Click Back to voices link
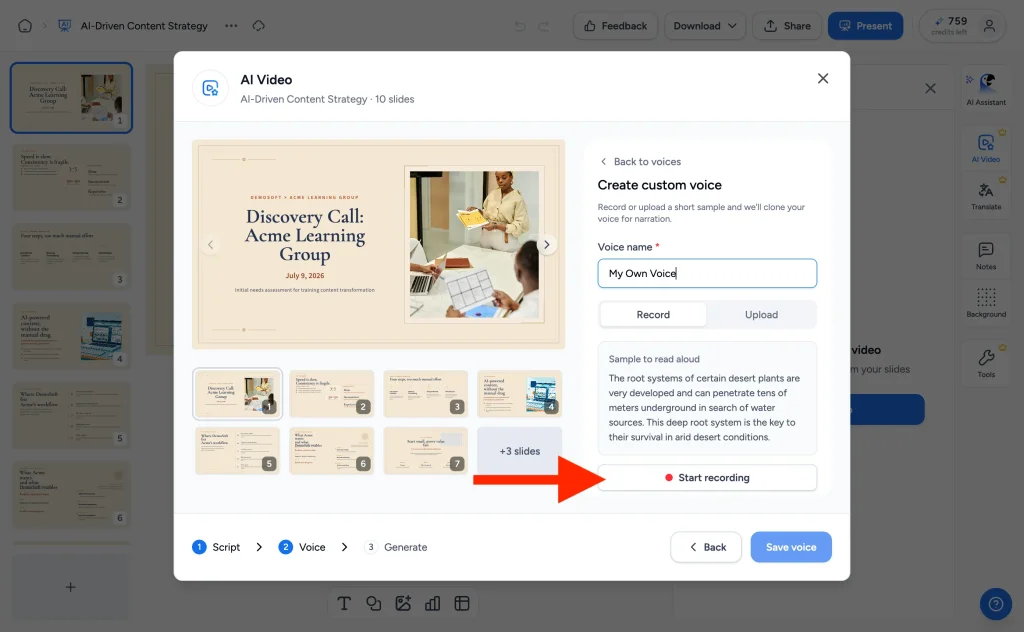 pos(640,162)
